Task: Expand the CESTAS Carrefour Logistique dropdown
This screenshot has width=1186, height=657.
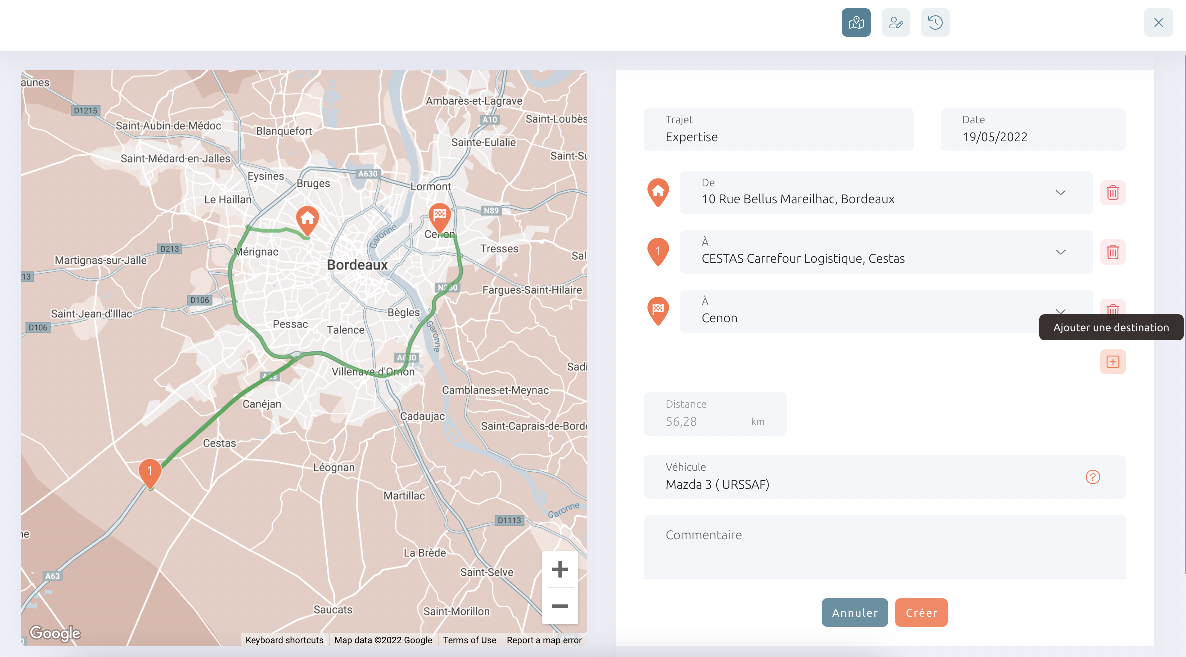Action: [1060, 252]
